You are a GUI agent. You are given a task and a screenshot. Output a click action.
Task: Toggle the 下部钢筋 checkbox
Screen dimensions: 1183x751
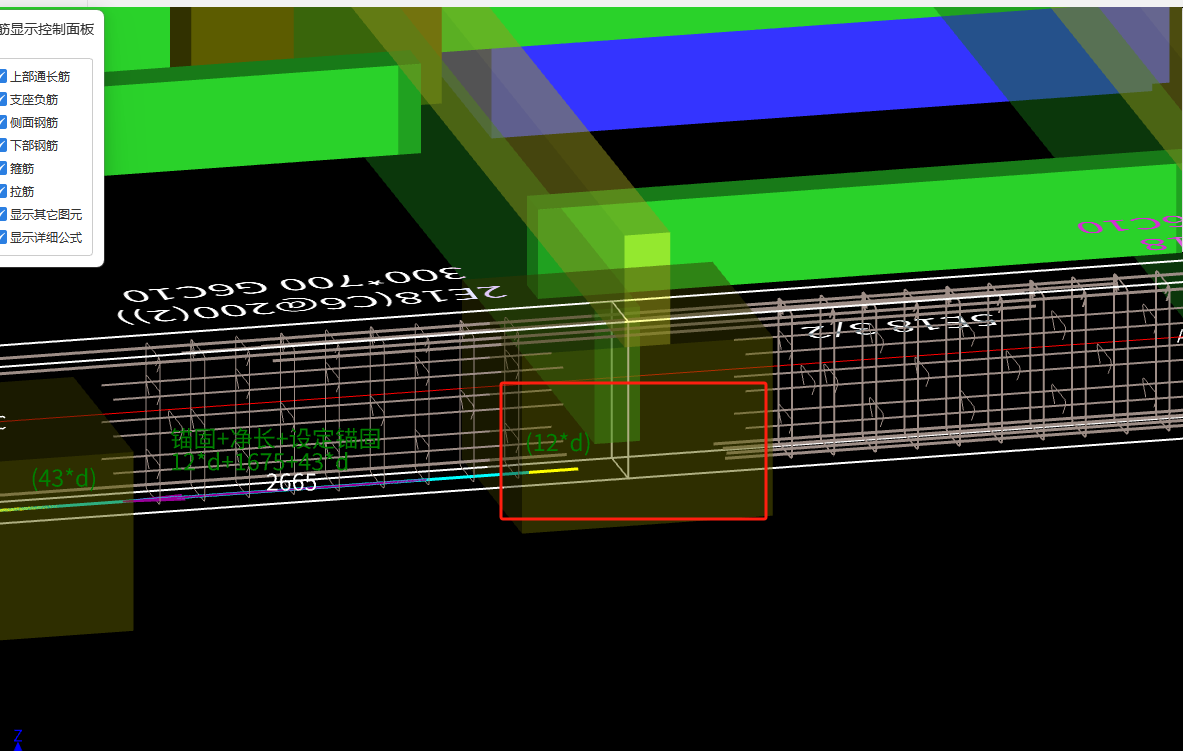coord(3,145)
